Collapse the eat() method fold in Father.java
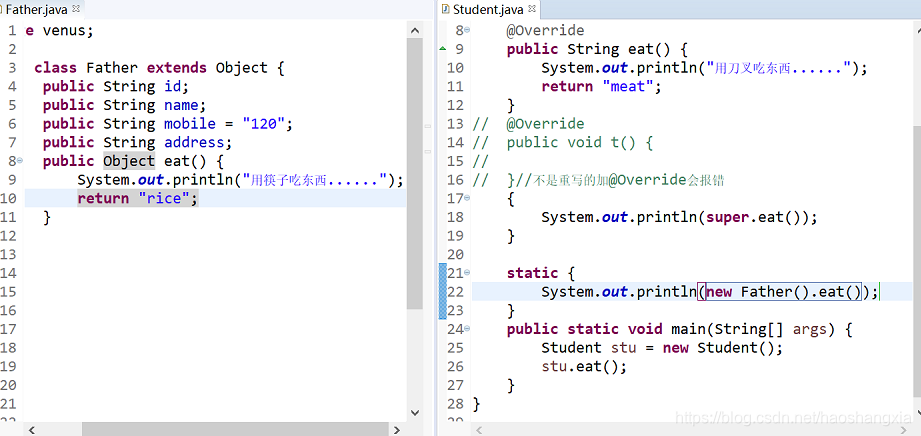Viewport: 921px width, 436px height. (20, 160)
